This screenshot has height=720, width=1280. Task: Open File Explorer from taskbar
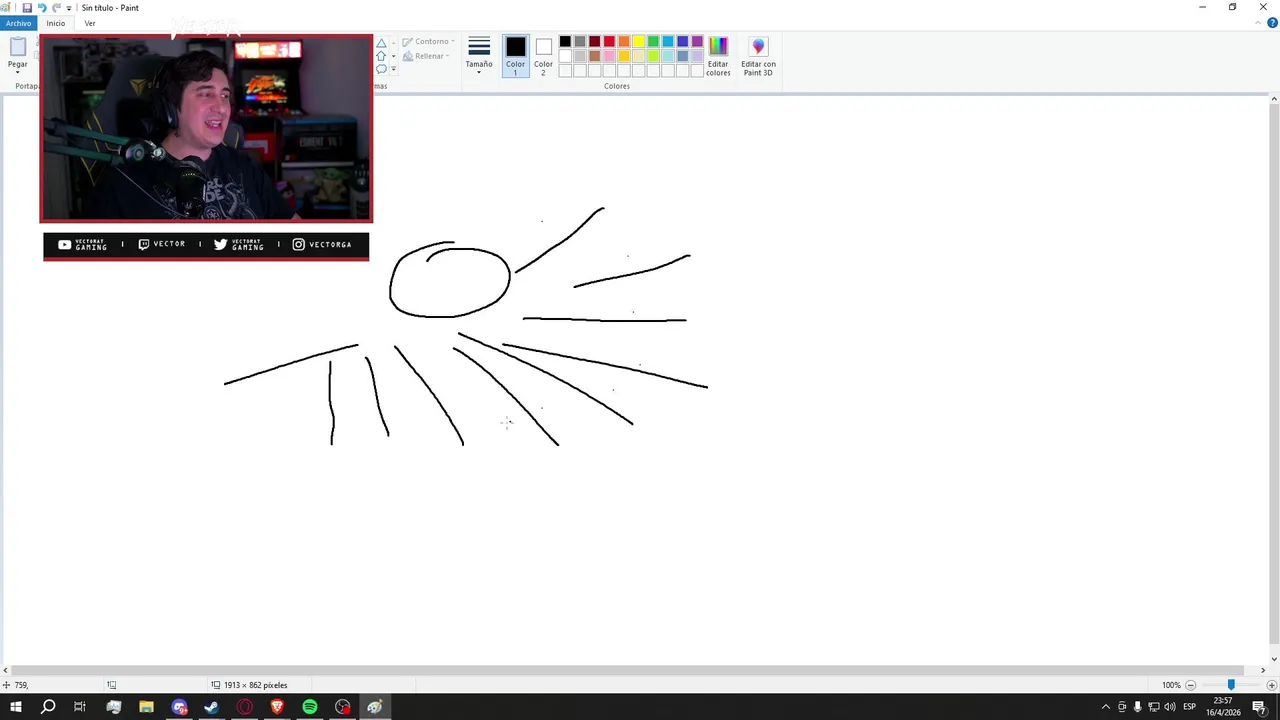tap(146, 707)
